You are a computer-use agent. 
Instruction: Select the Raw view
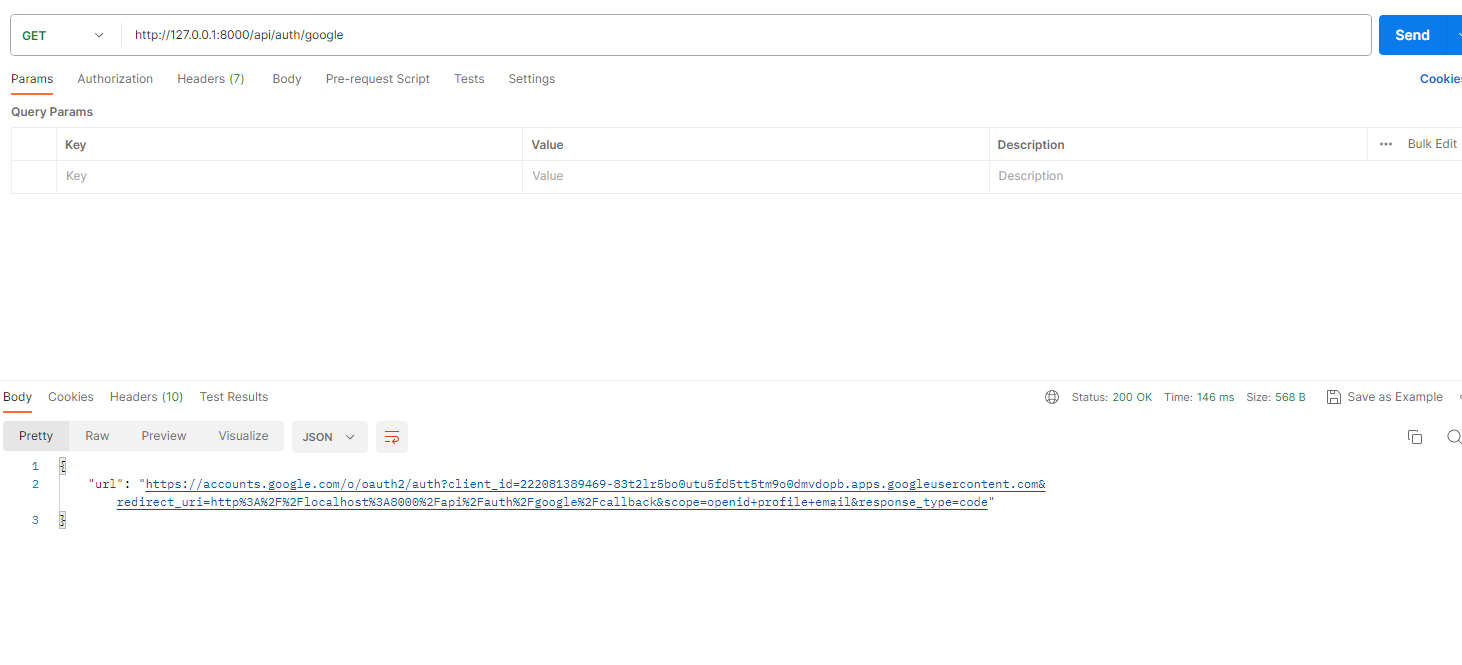97,436
